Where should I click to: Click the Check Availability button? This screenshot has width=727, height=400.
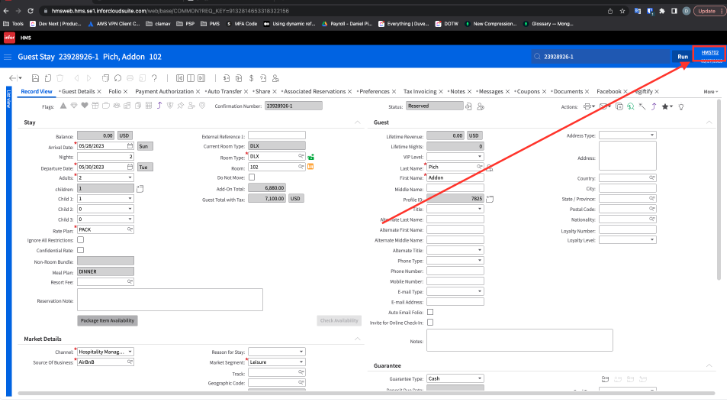[x=339, y=321]
